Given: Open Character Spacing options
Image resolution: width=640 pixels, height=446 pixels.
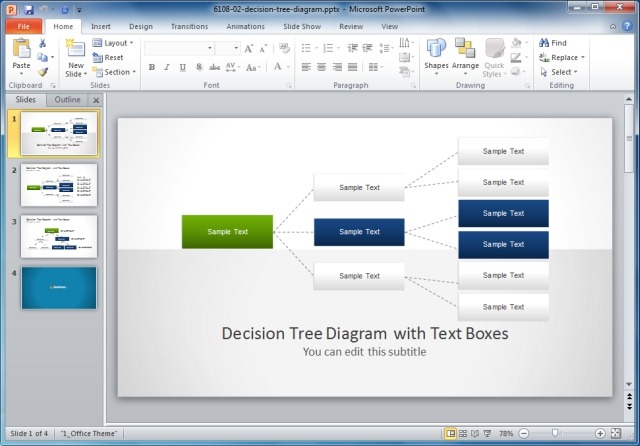Looking at the screenshot, I should [x=233, y=67].
